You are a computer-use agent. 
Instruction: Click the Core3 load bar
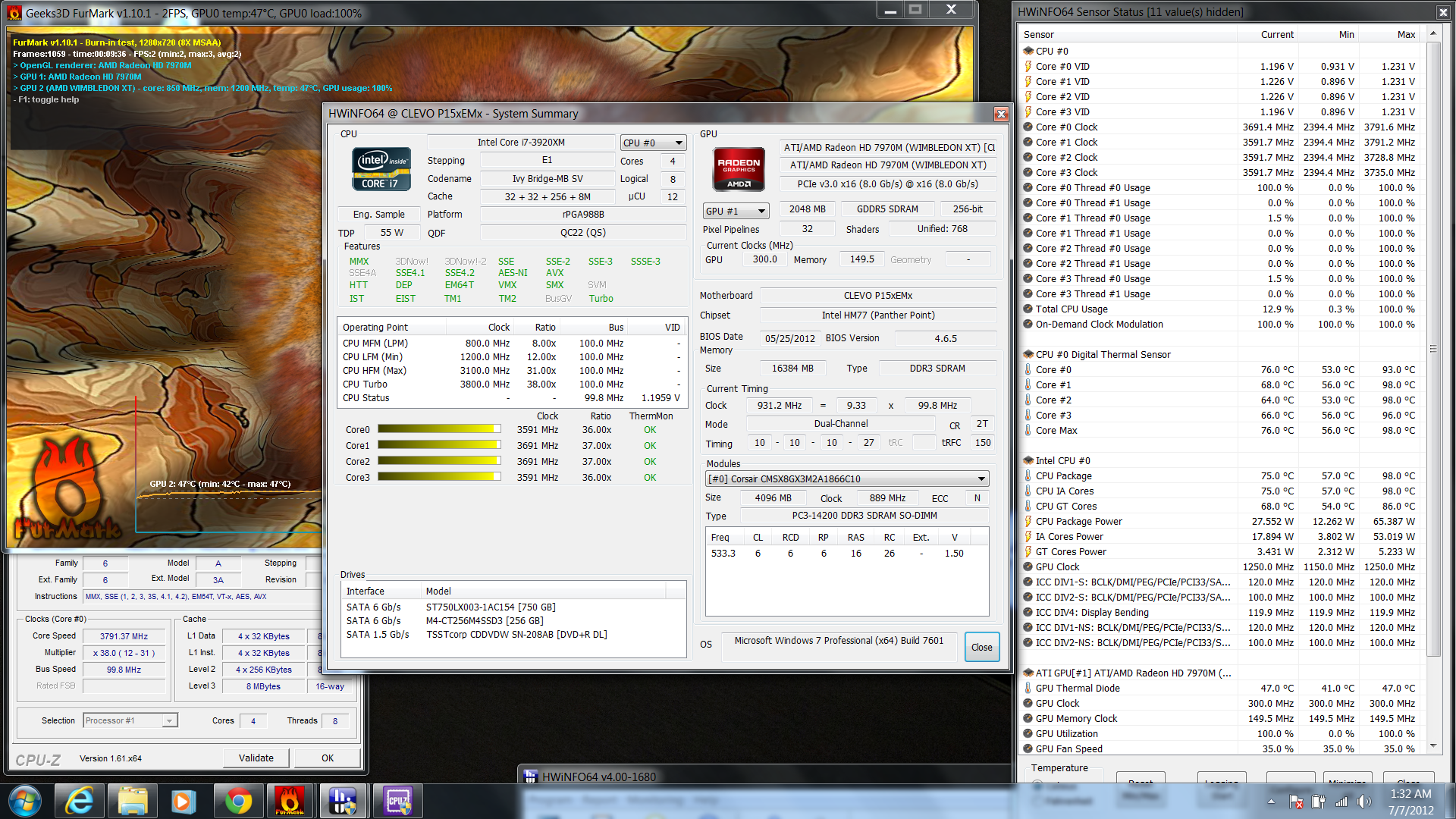coord(439,477)
